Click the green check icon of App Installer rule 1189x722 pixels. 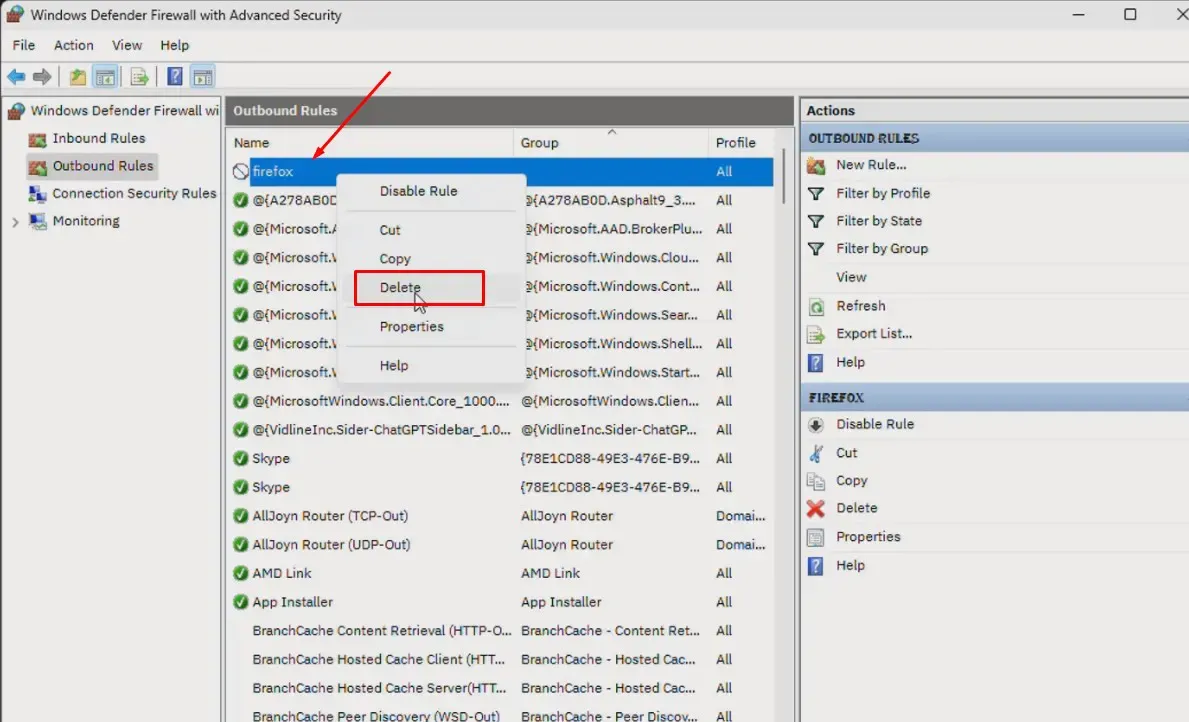click(240, 602)
